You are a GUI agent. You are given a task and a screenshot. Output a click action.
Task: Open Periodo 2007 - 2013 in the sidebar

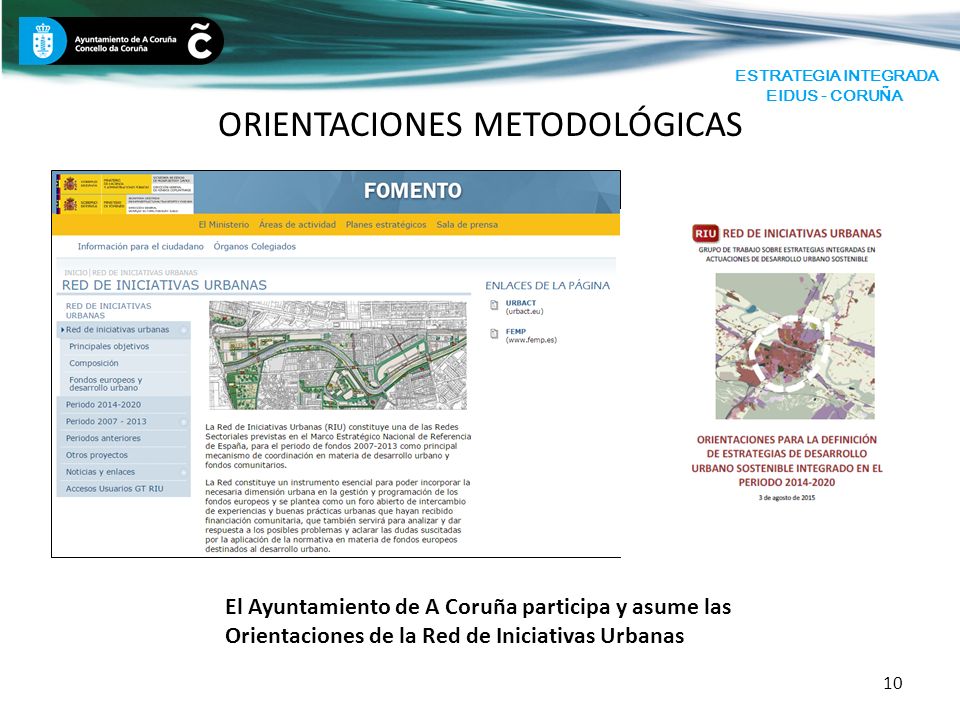tap(106, 421)
